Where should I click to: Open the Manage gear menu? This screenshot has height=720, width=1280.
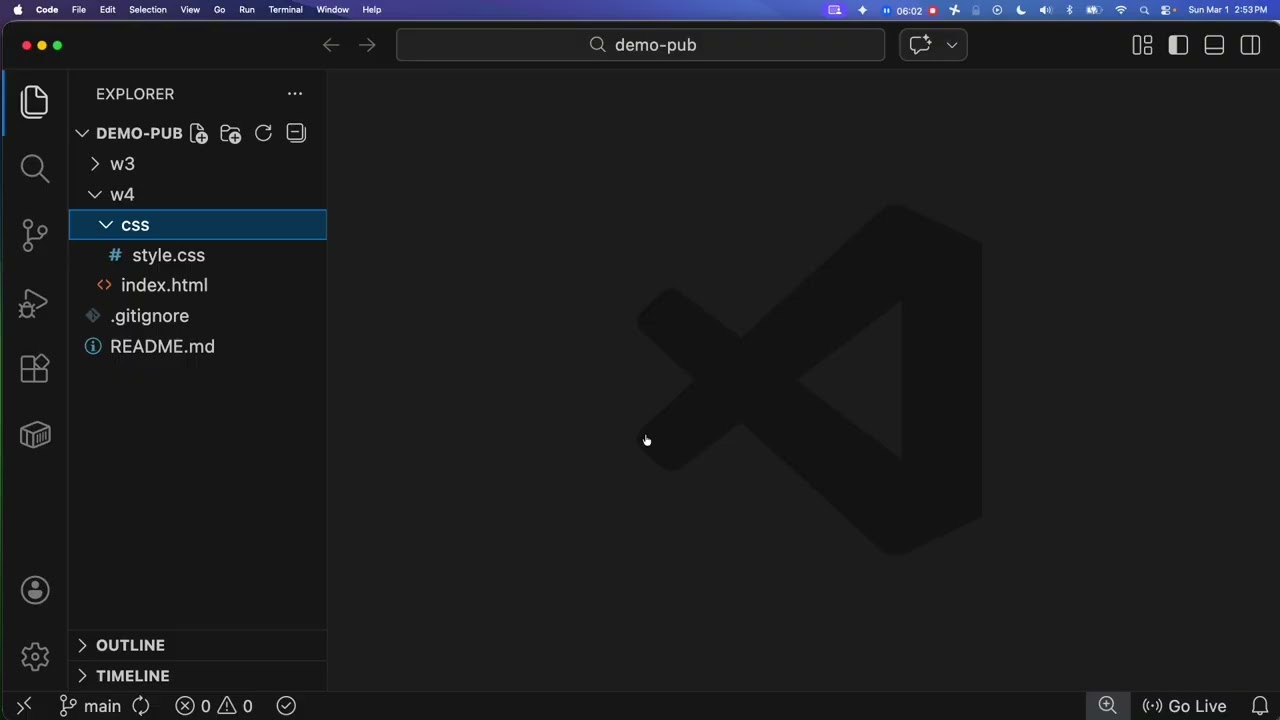click(35, 656)
